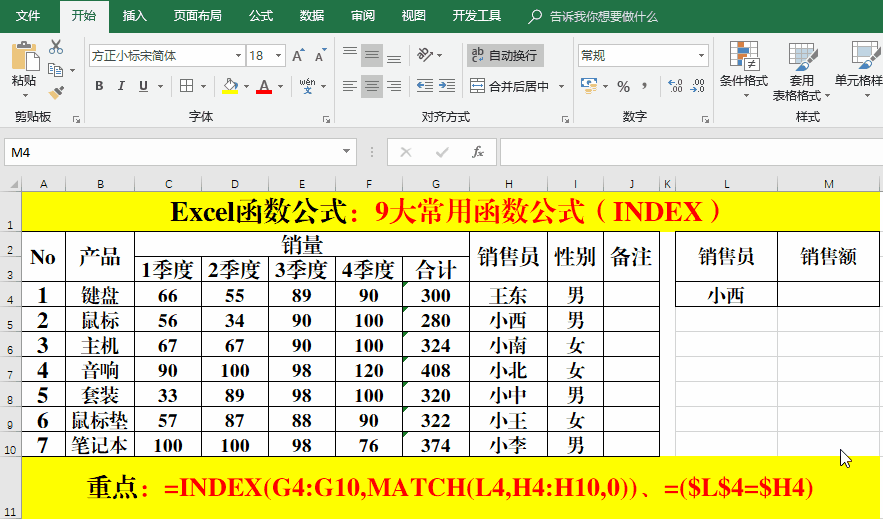Image resolution: width=883 pixels, height=519 pixels.
Task: Open the 公式 (Formulas) tab
Action: (x=260, y=16)
